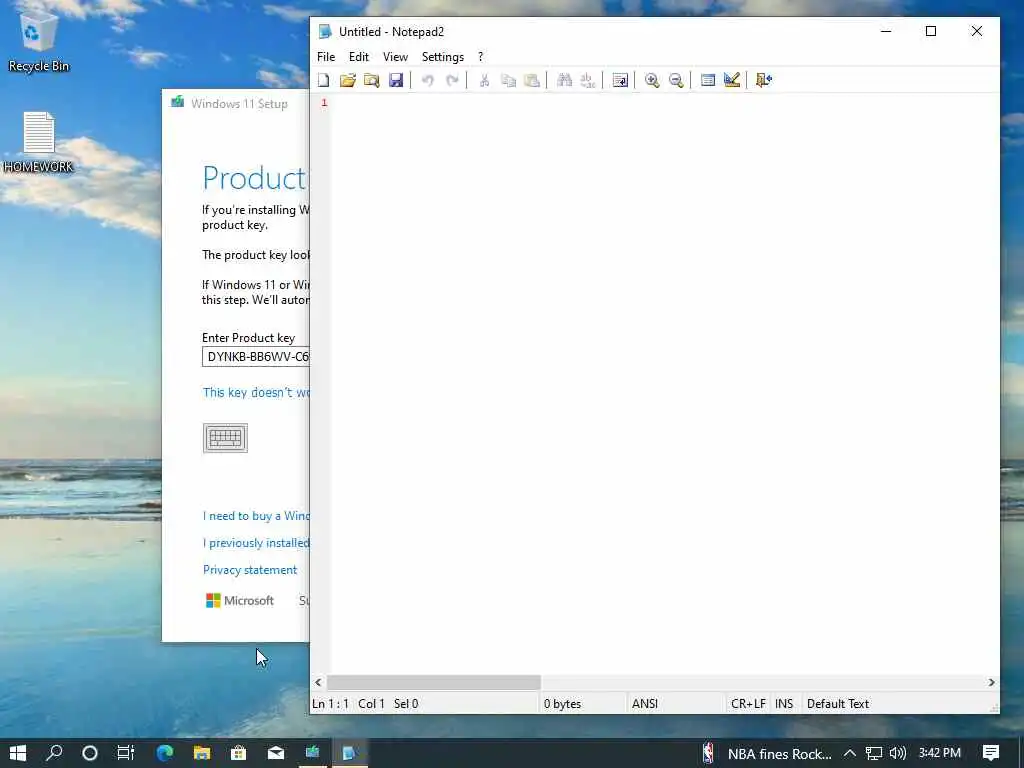The width and height of the screenshot is (1024, 768).
Task: Open the Windows Start menu
Action: [x=18, y=753]
